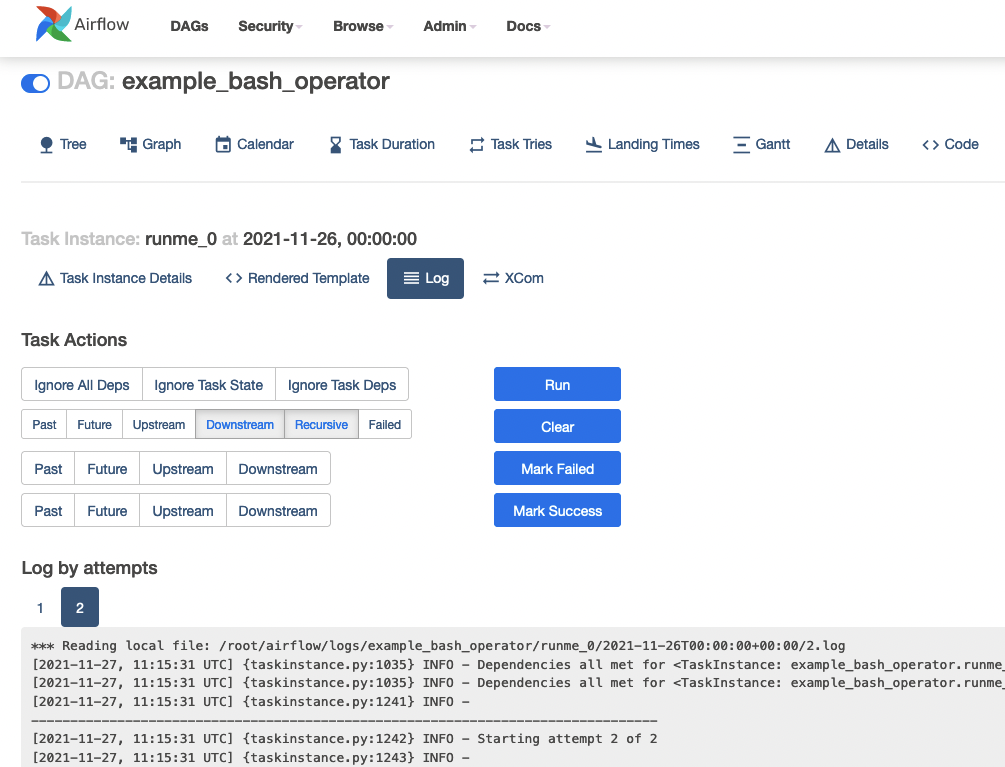Screen dimensions: 1005x767
Task: Open the Security dropdown menu
Action: click(270, 26)
